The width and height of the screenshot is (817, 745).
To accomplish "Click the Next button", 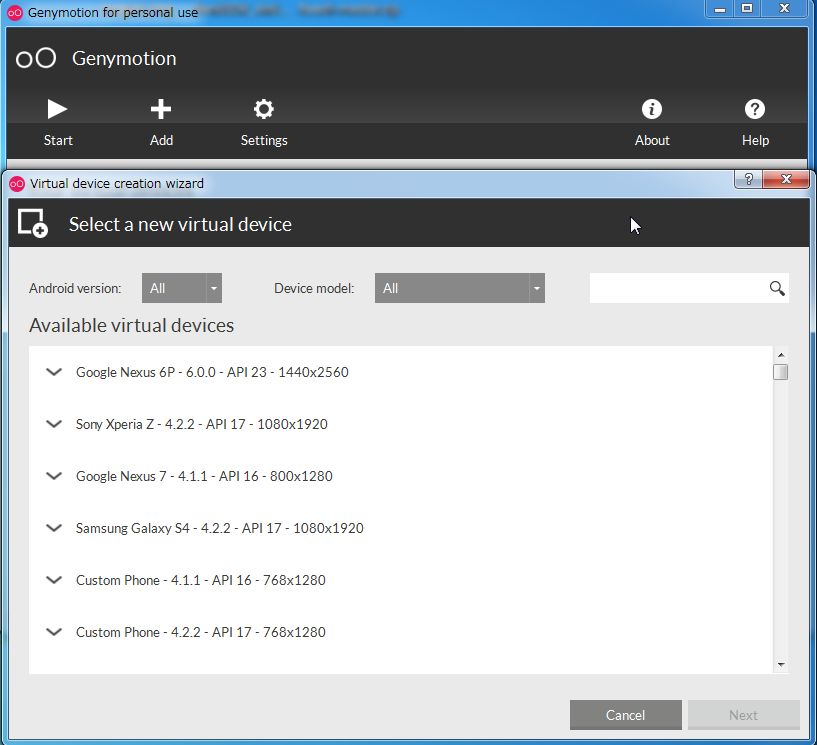I will click(x=743, y=715).
